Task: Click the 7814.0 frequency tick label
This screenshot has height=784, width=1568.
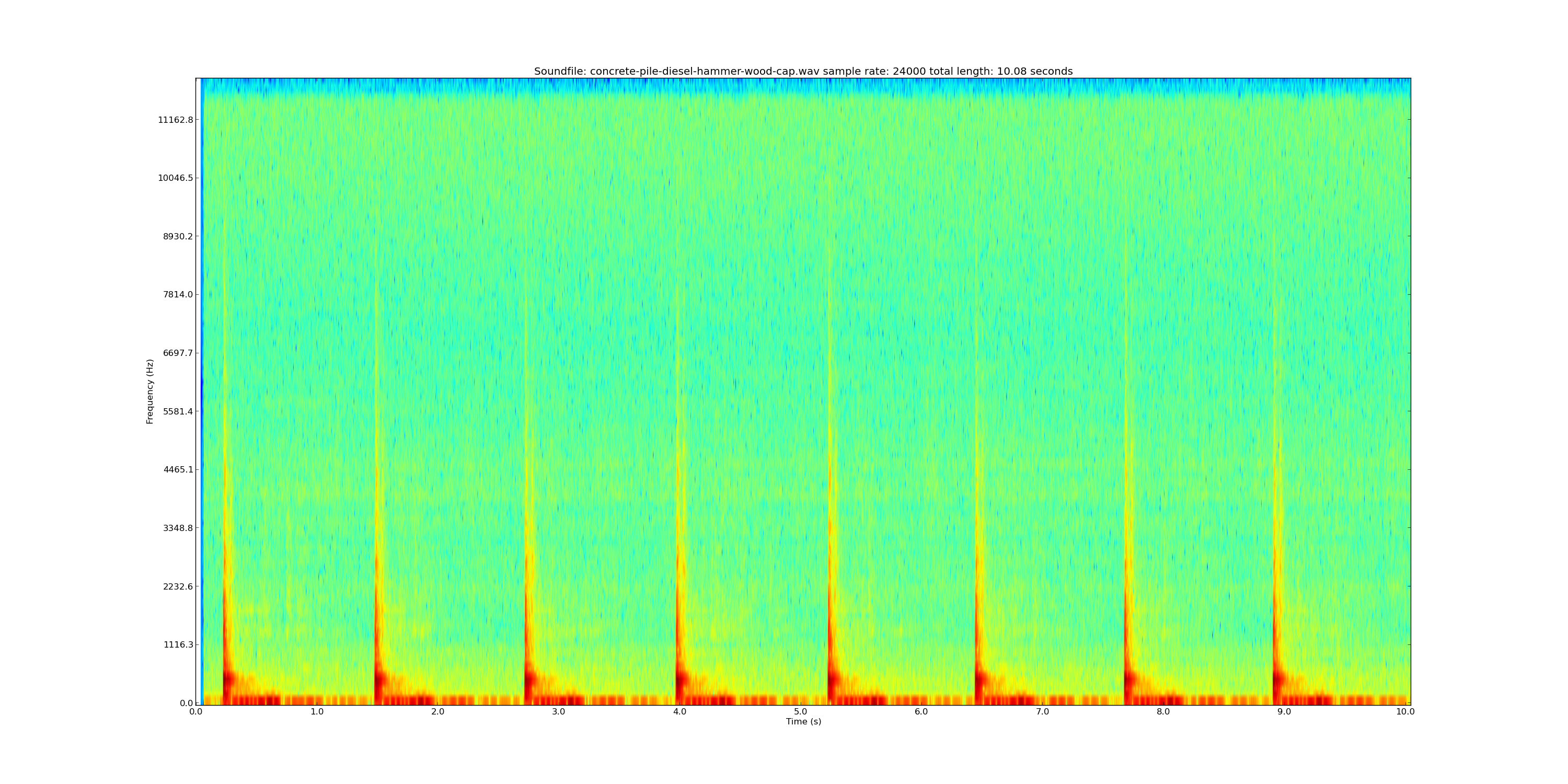Action: 177,295
